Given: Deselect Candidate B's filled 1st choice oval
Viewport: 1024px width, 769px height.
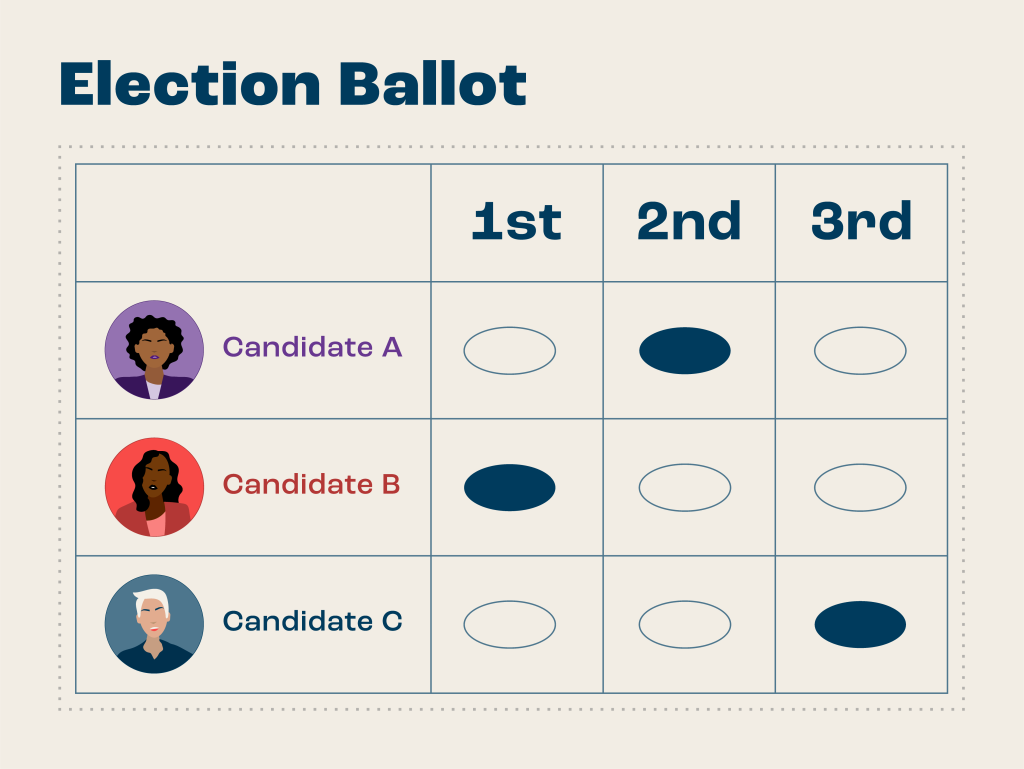Looking at the screenshot, I should 509,488.
